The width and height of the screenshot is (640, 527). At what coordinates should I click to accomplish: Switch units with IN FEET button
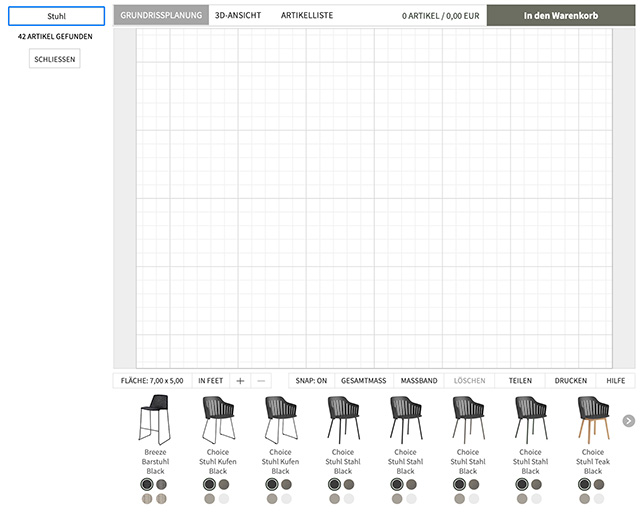click(x=211, y=381)
